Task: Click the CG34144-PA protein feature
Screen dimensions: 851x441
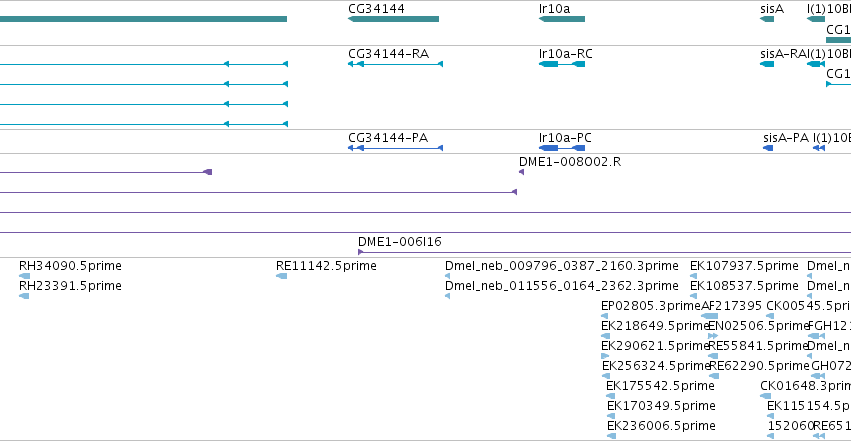Action: coord(395,148)
